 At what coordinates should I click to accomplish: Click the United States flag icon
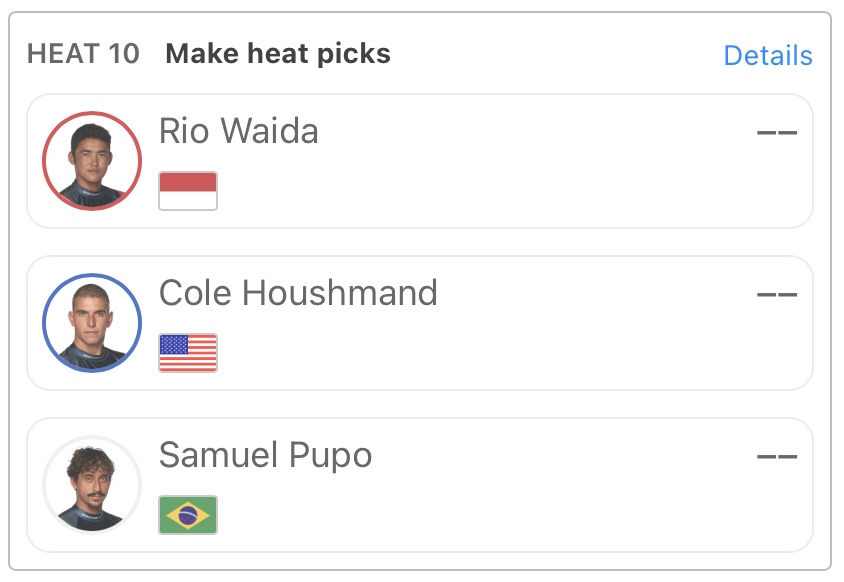point(188,353)
